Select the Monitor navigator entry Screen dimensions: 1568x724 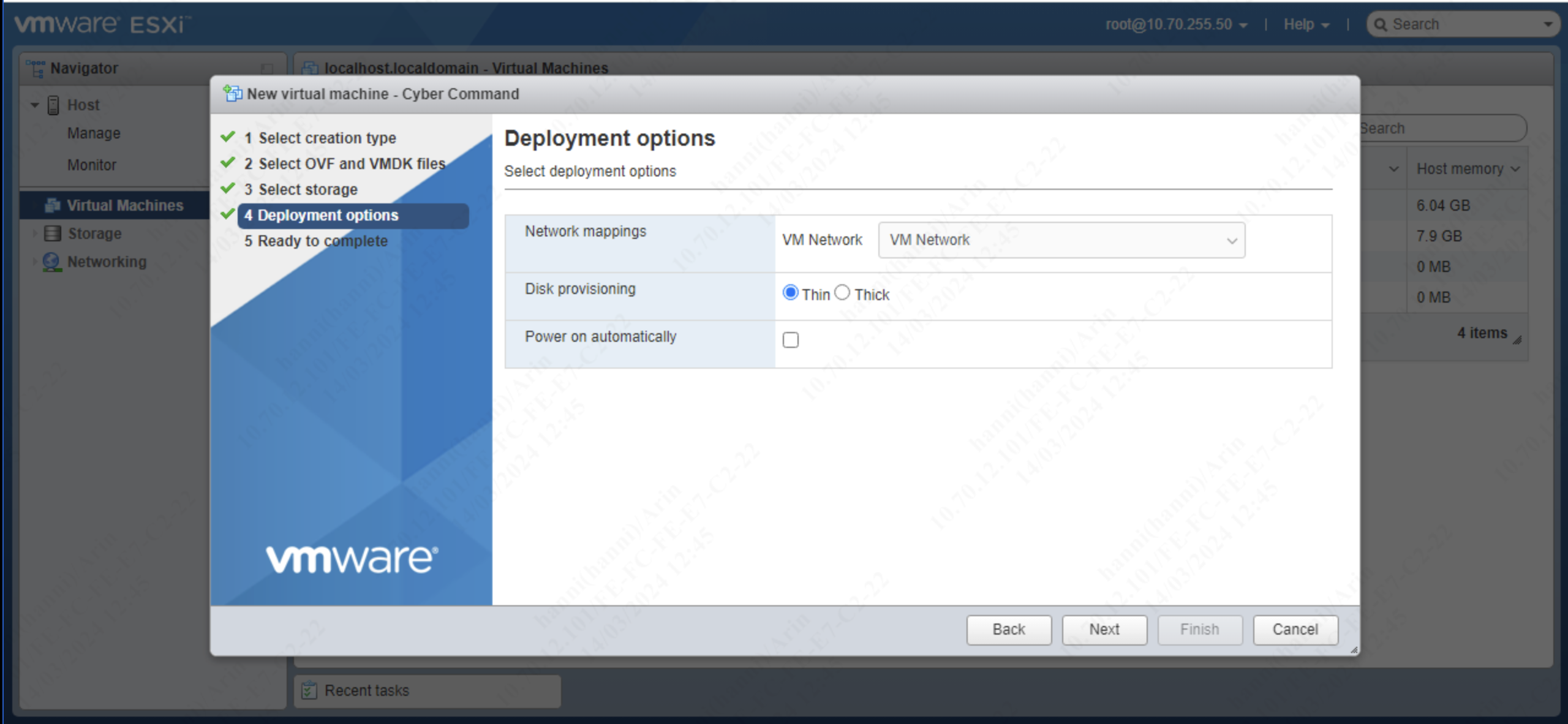92,164
